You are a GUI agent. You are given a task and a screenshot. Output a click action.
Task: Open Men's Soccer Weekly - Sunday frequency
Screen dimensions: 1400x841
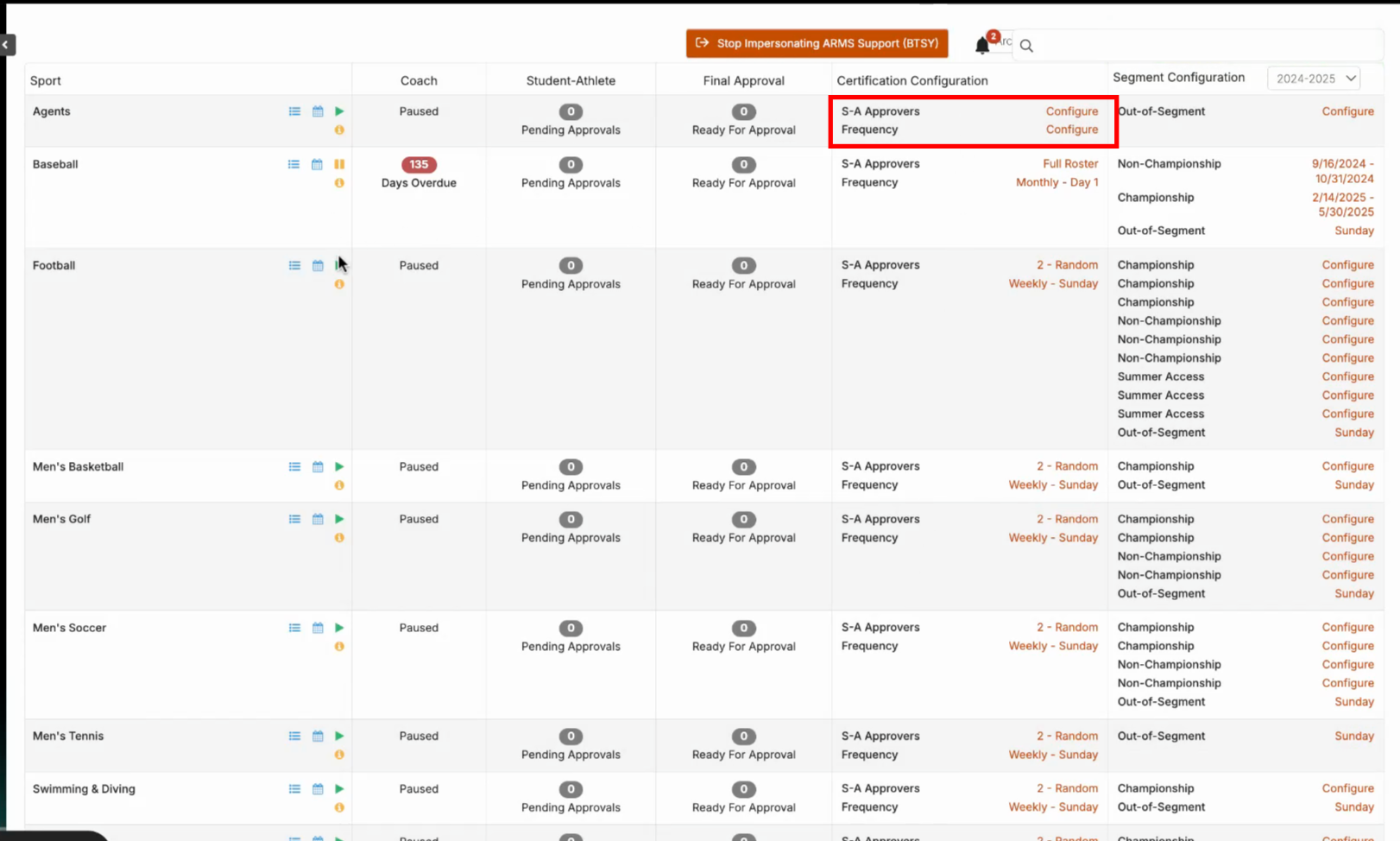point(1053,646)
